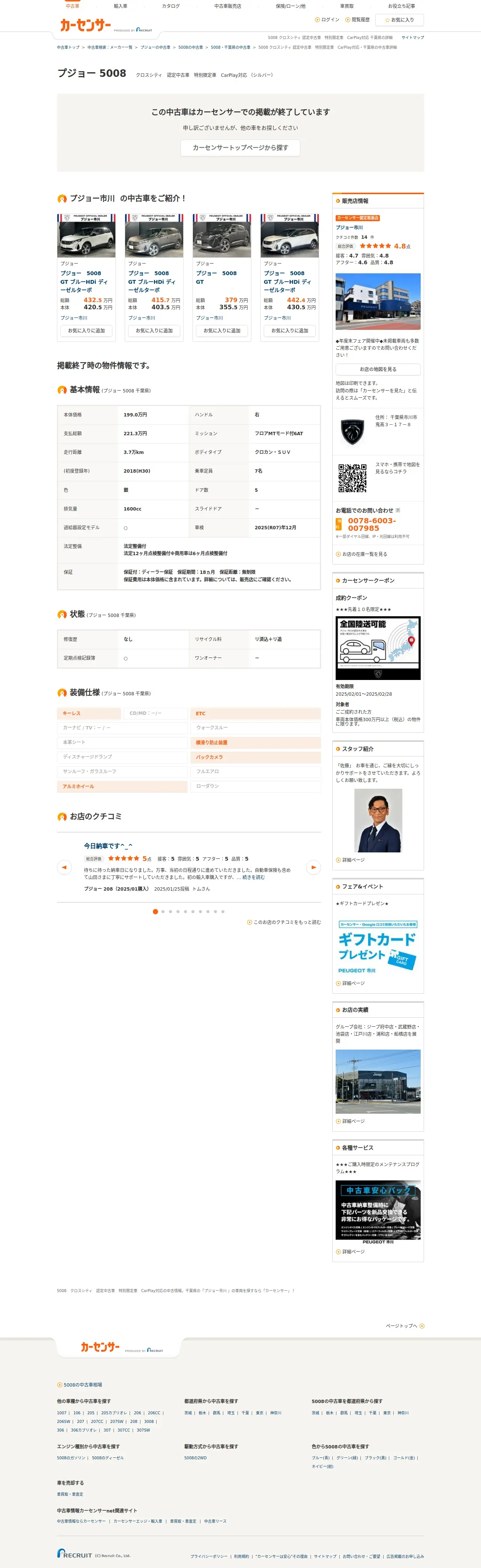Show the next review with right arrow
481x1568 pixels.
pyautogui.click(x=313, y=867)
